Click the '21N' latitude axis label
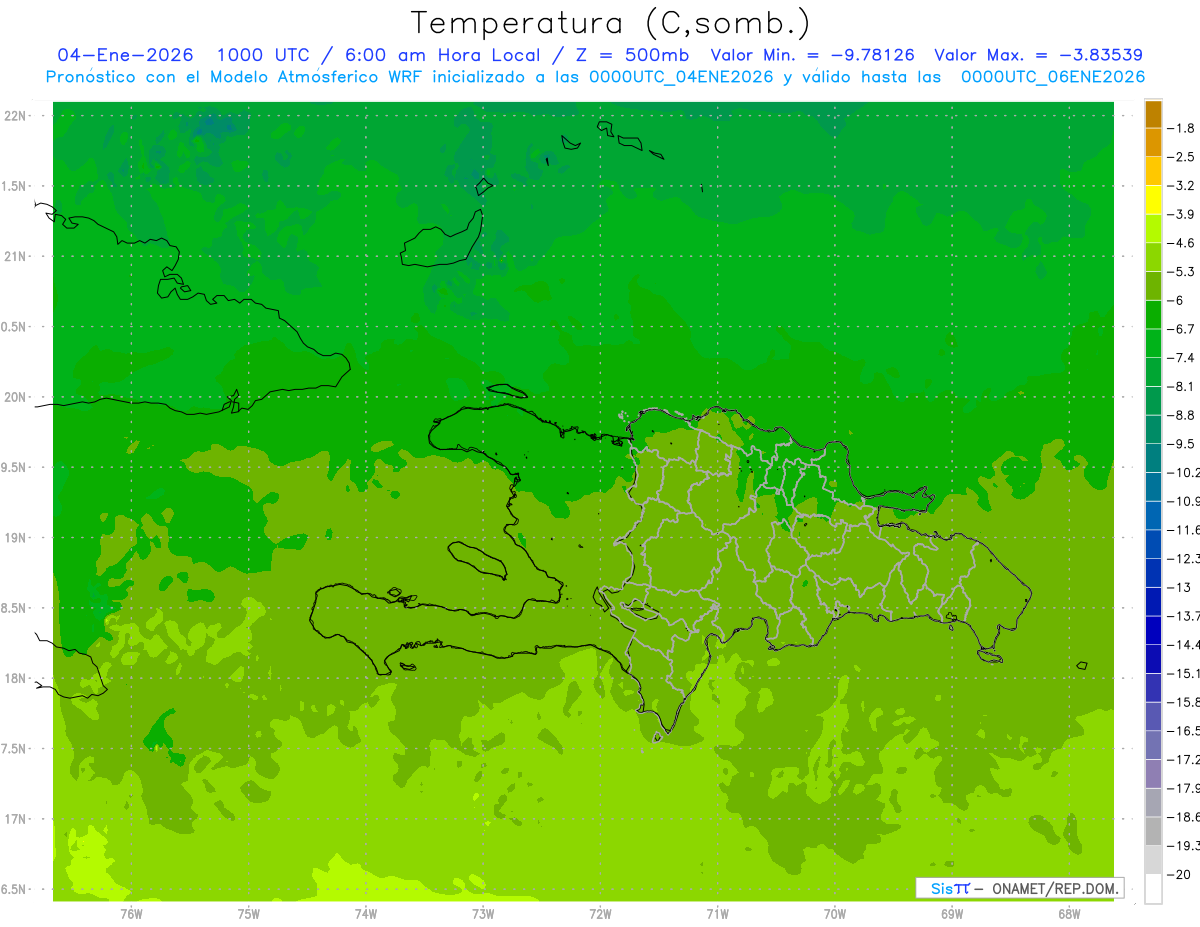 [16, 257]
